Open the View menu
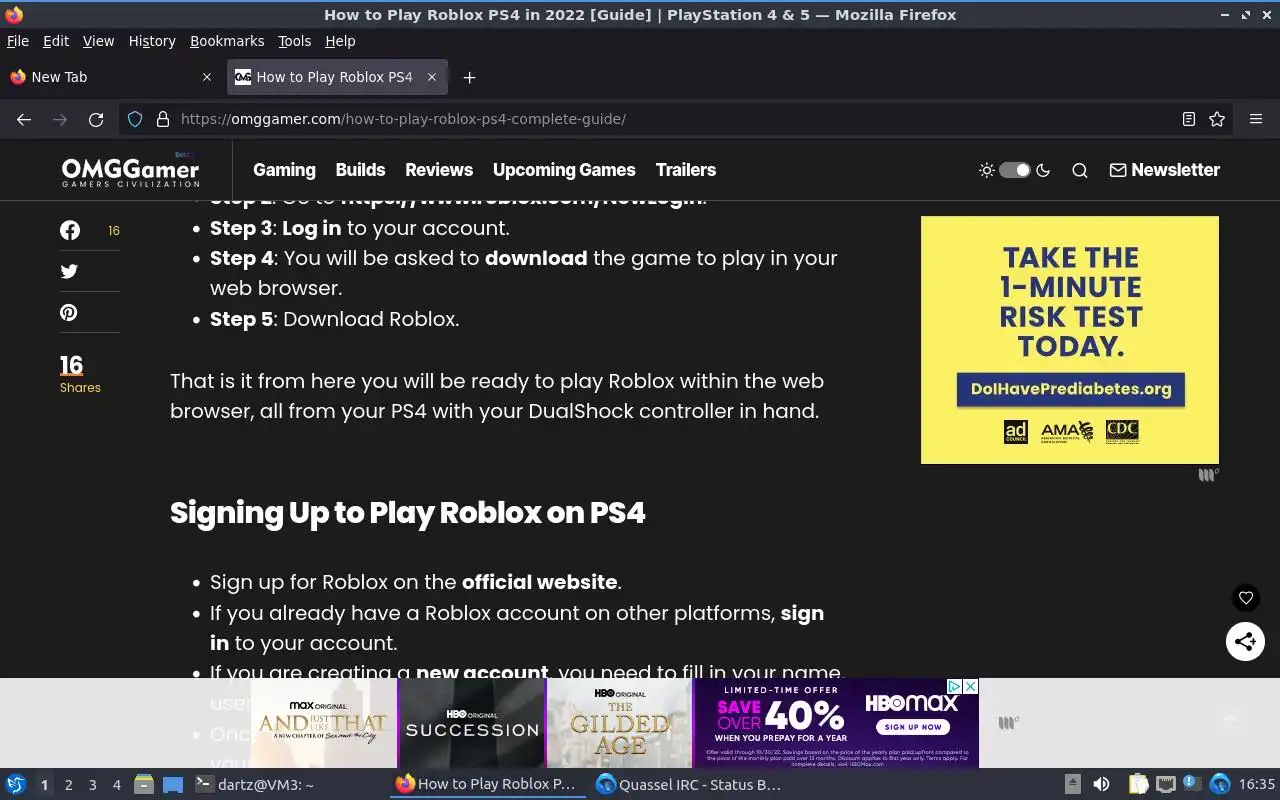Image resolution: width=1280 pixels, height=800 pixels. click(98, 41)
